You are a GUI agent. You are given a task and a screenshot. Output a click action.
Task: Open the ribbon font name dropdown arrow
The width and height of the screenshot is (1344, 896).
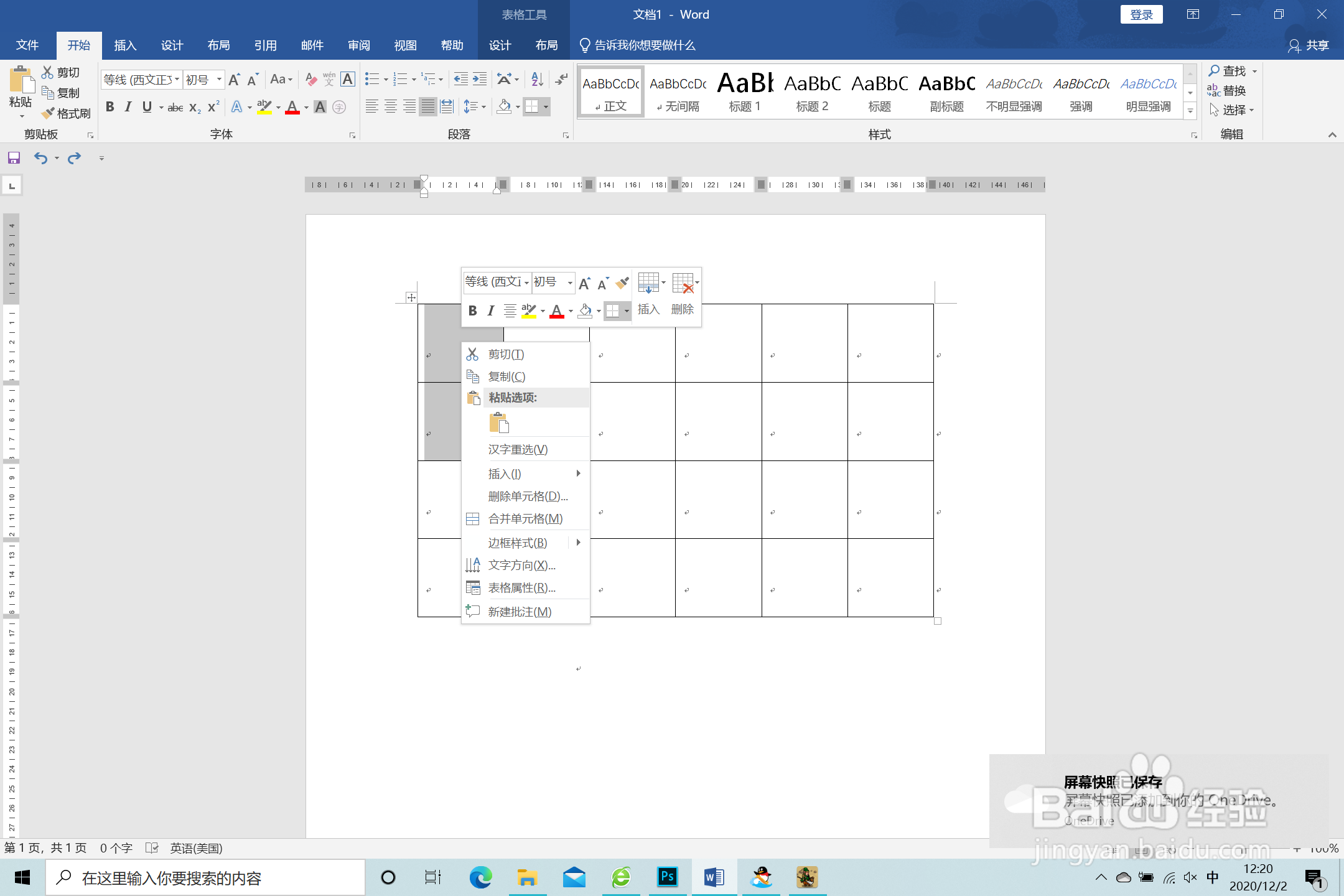tap(177, 80)
